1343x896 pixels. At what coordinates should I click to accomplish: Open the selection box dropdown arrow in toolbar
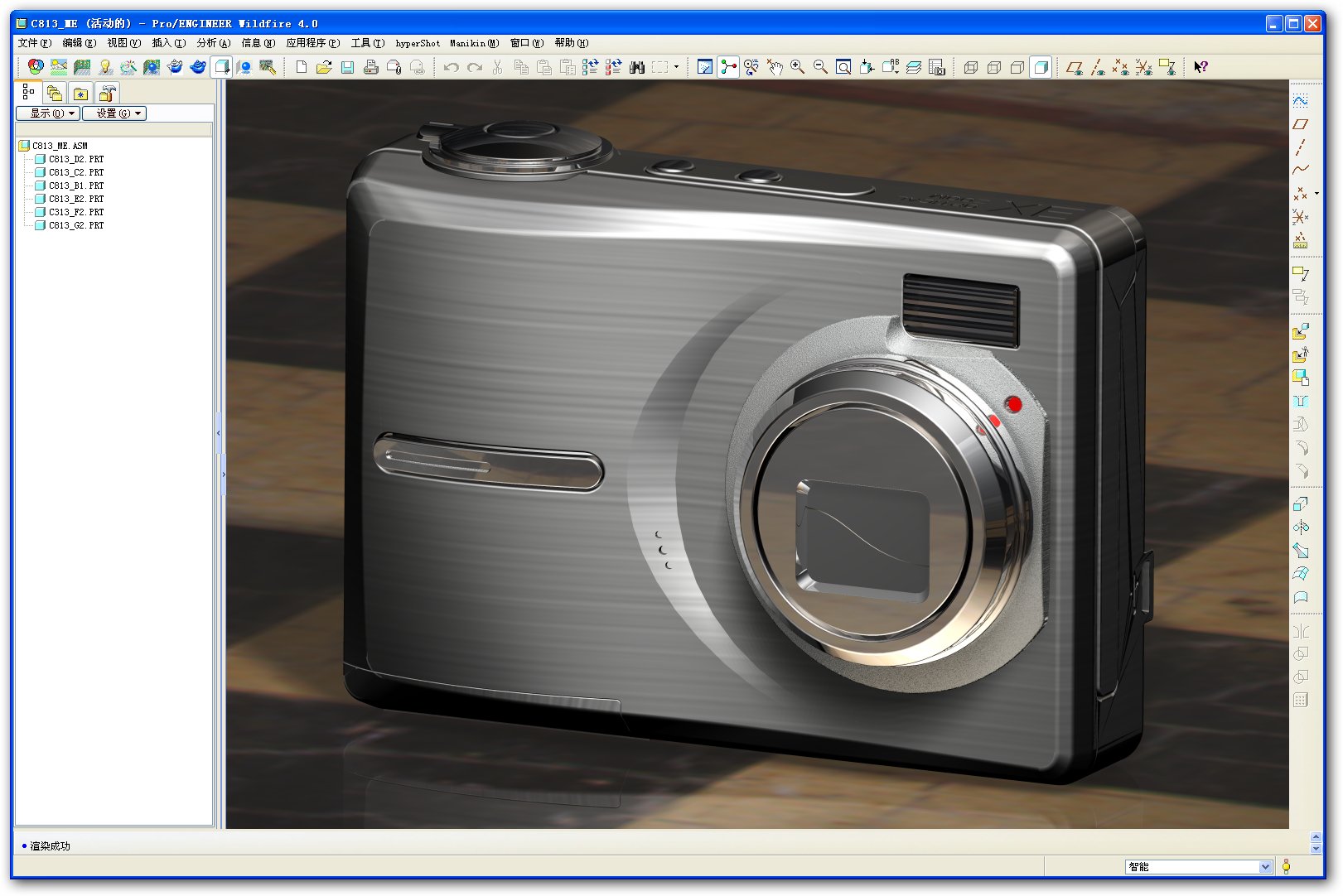(x=676, y=67)
